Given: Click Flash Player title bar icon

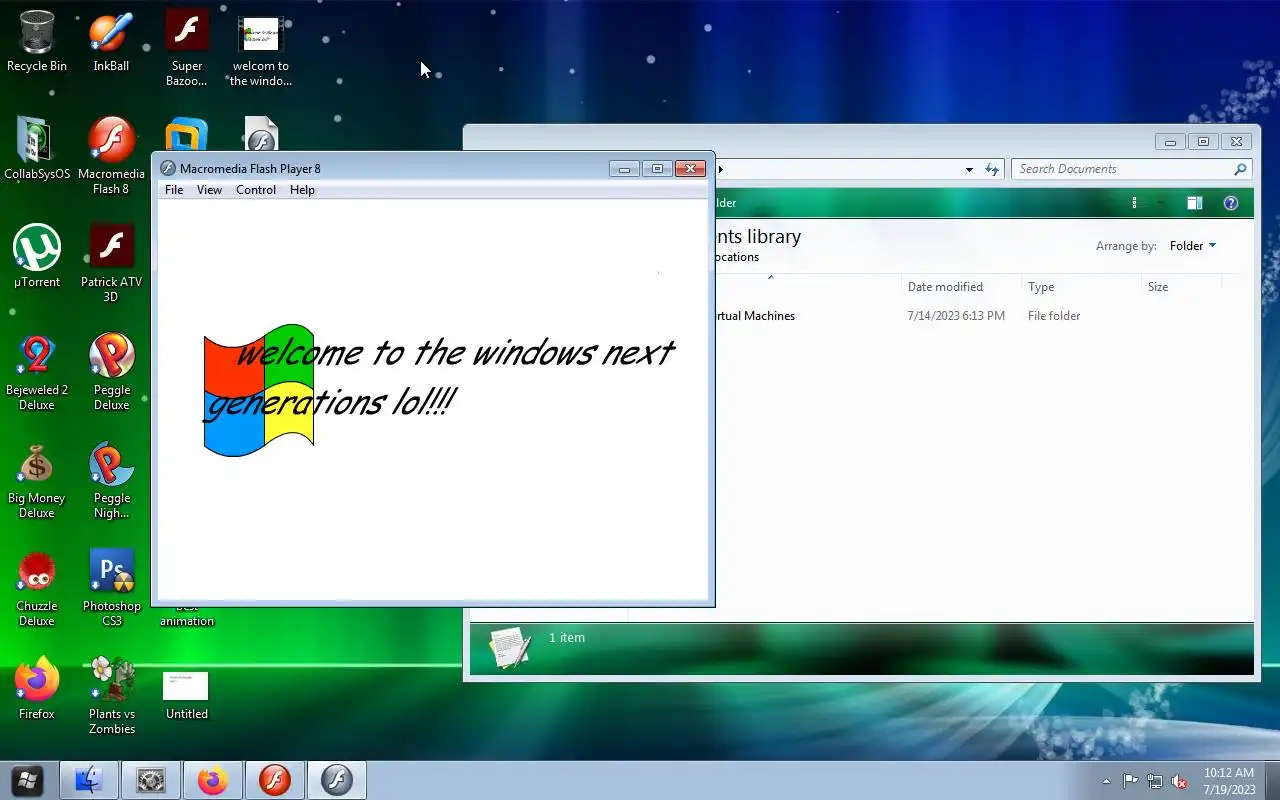Looking at the screenshot, I should (168, 169).
